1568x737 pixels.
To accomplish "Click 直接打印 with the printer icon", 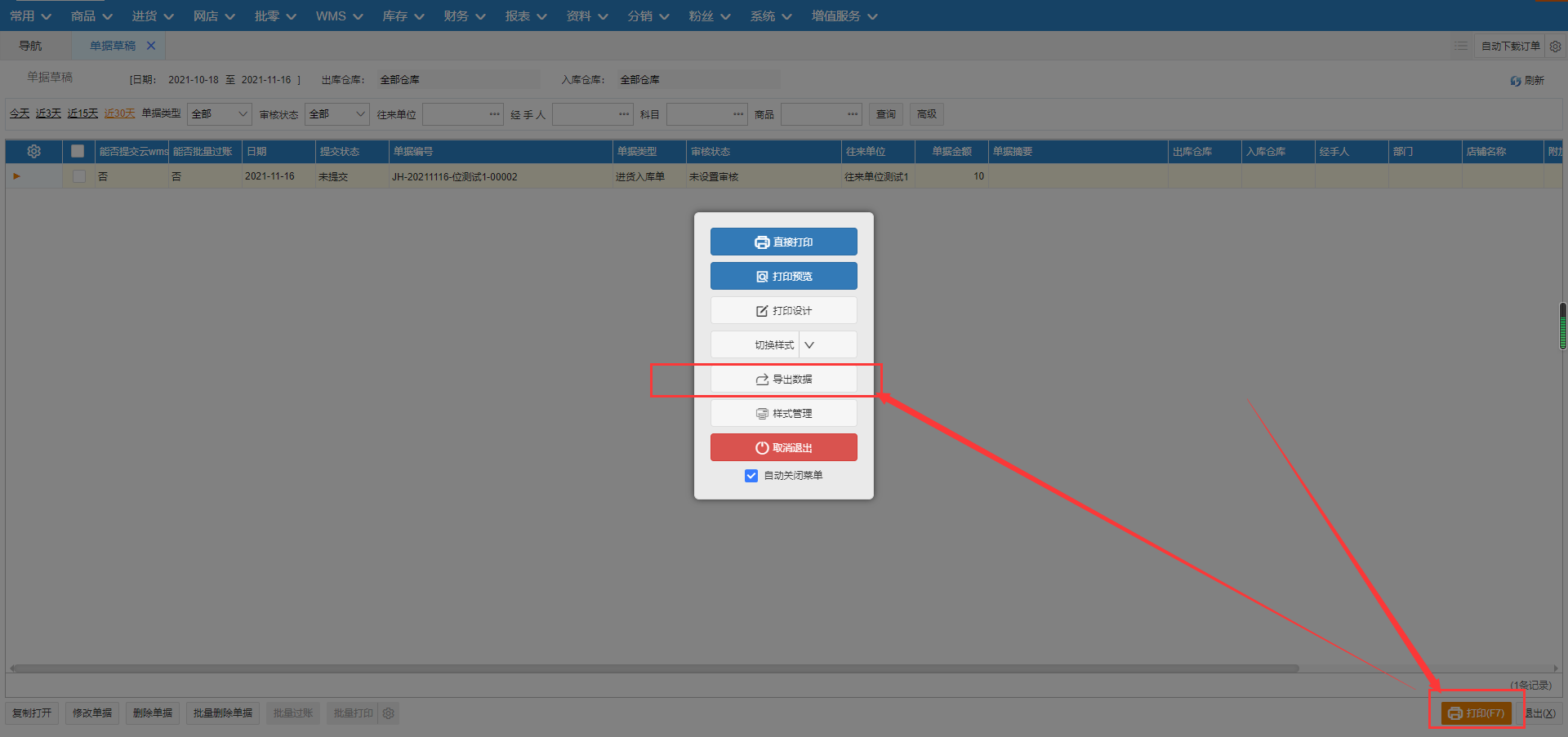I will pos(784,242).
